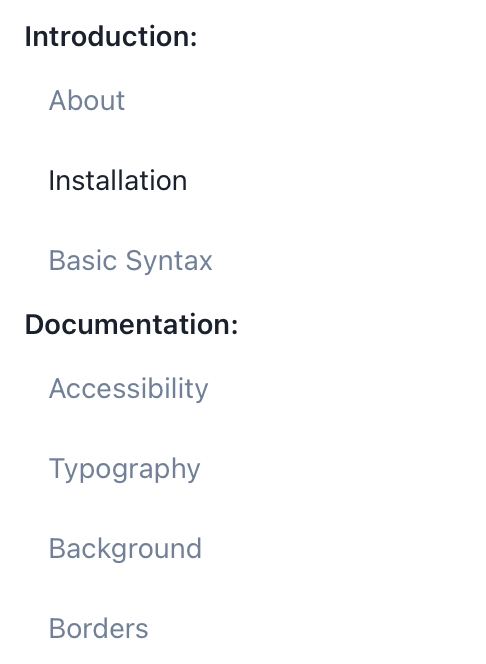Select the Installation sidebar item
This screenshot has height=664, width=486.
pyautogui.click(x=118, y=181)
